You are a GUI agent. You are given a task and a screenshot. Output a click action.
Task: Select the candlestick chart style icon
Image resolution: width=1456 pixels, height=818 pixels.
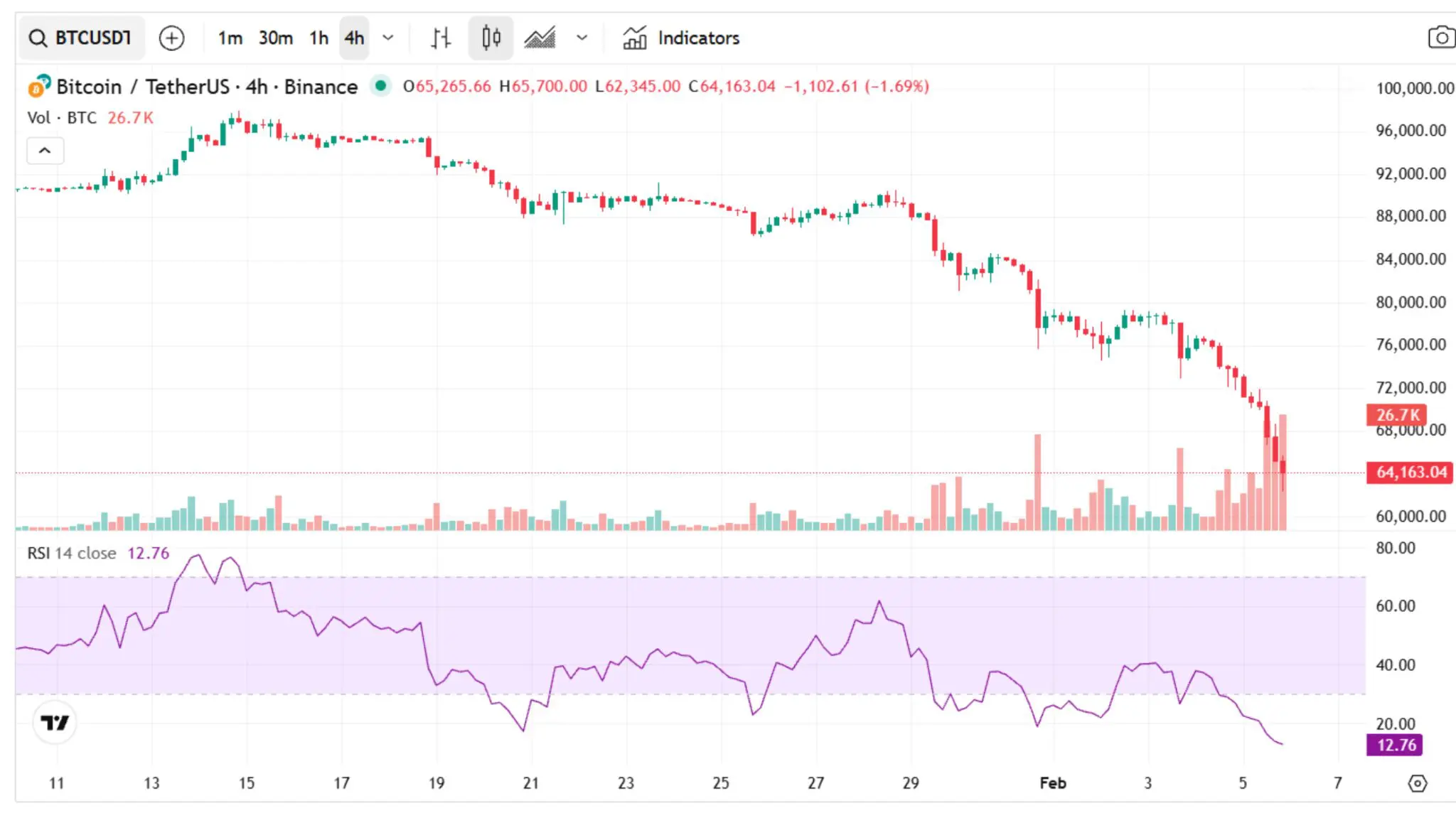(x=491, y=38)
